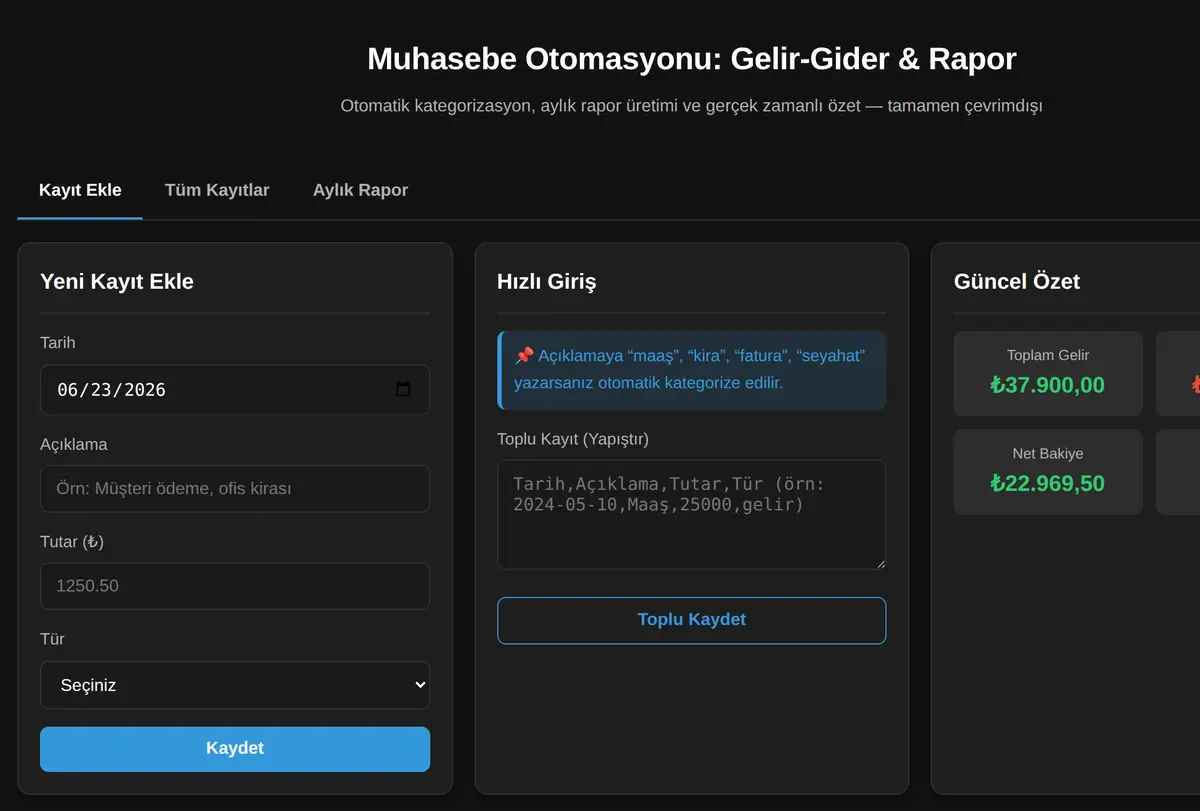
Task: Focus the Toplu Kayıt textarea
Action: coord(691,515)
